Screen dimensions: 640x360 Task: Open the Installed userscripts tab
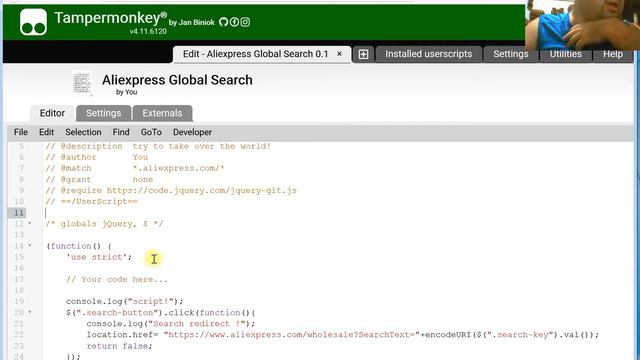429,54
